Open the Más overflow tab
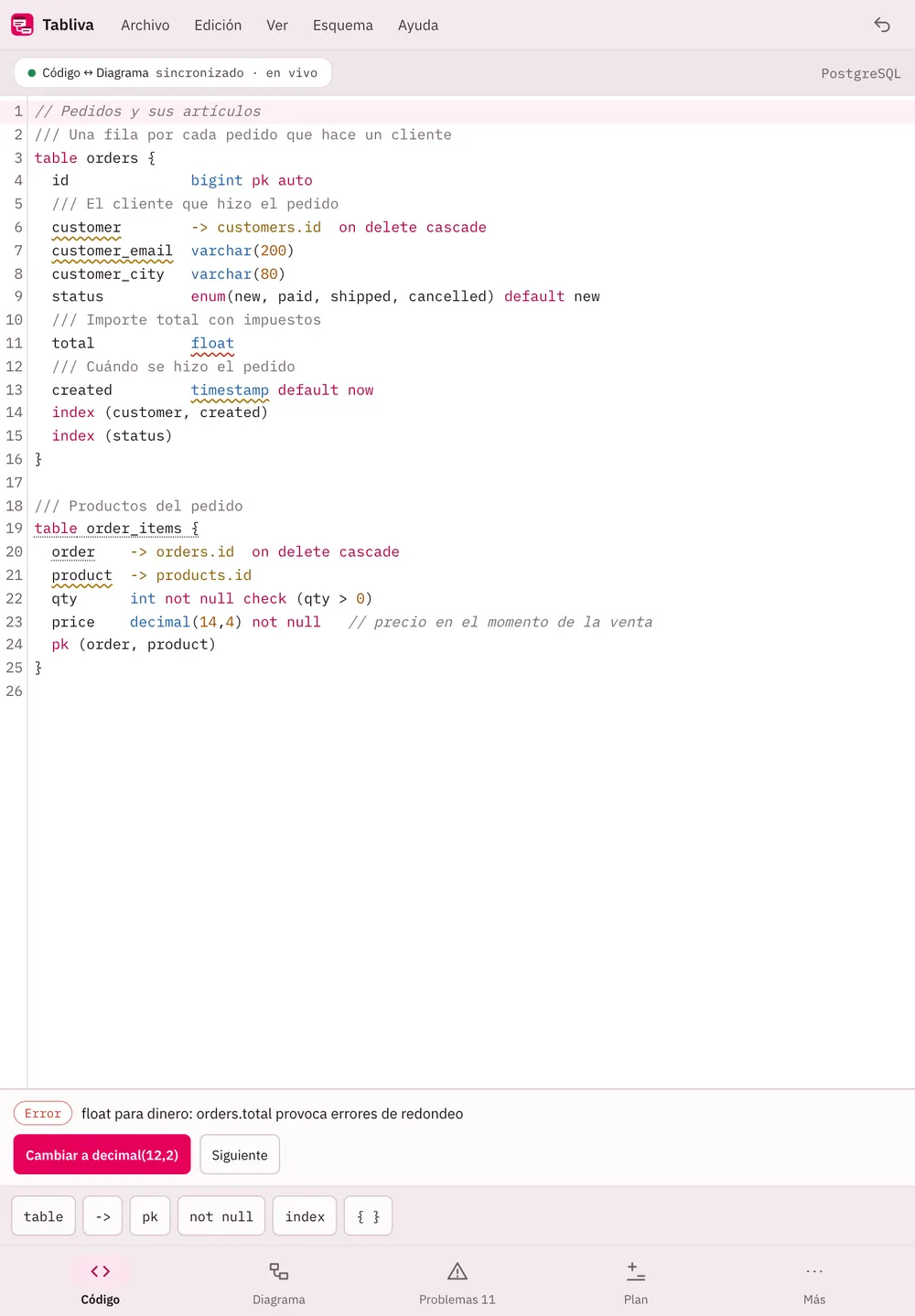Viewport: 915px width, 1316px height. click(814, 1283)
